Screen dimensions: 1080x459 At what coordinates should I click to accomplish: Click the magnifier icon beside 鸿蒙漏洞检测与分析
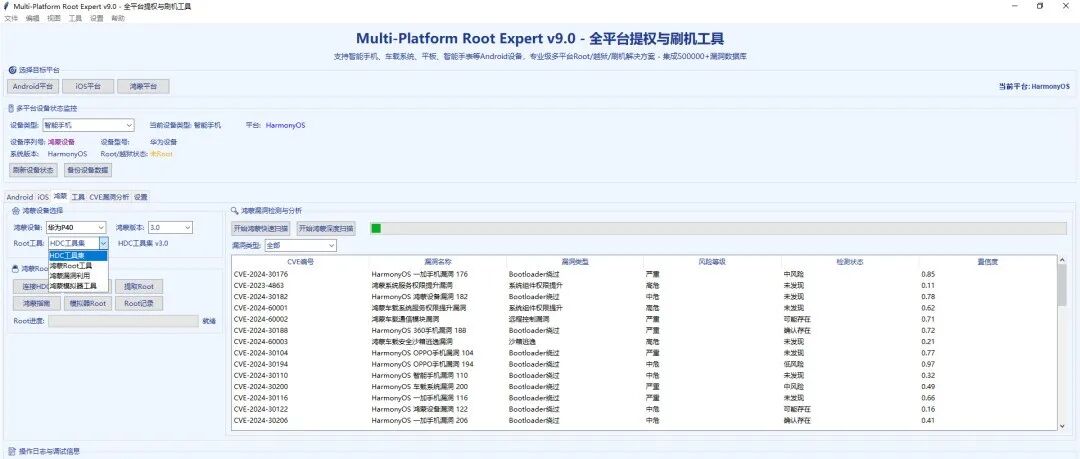234,211
